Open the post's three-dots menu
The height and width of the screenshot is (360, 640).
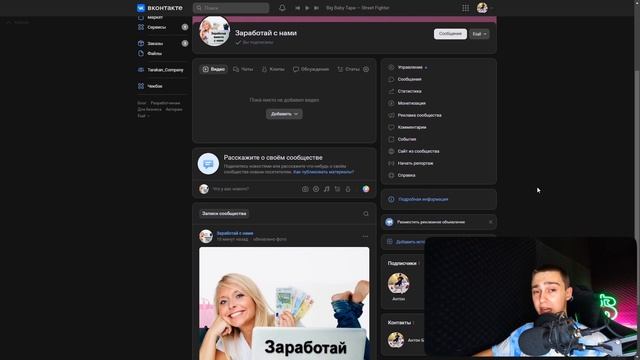[365, 236]
